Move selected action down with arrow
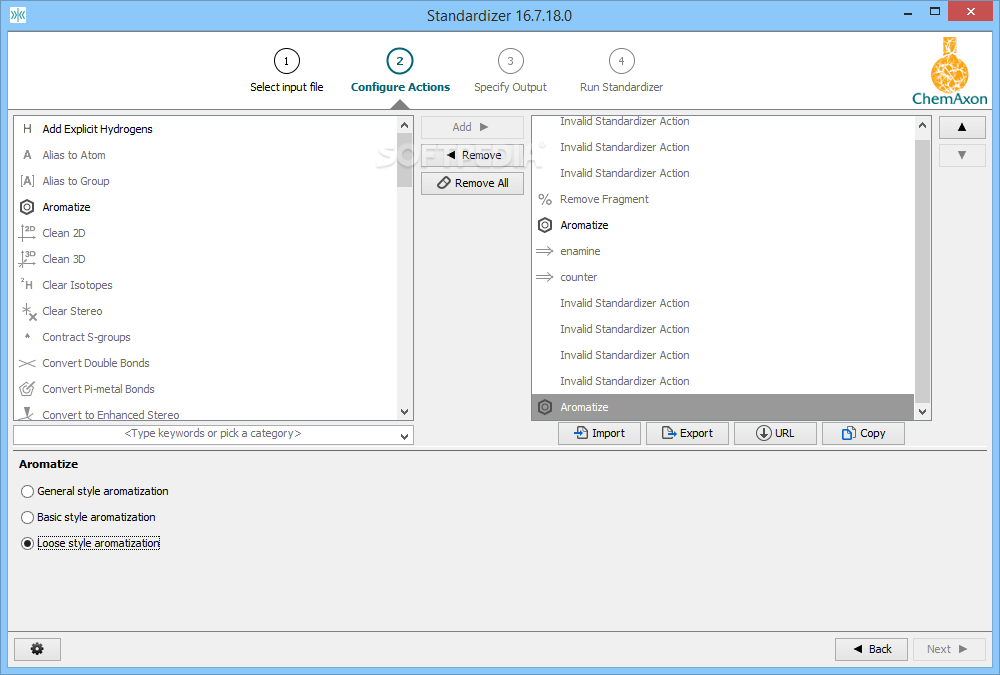This screenshot has width=1000, height=675. tap(962, 155)
